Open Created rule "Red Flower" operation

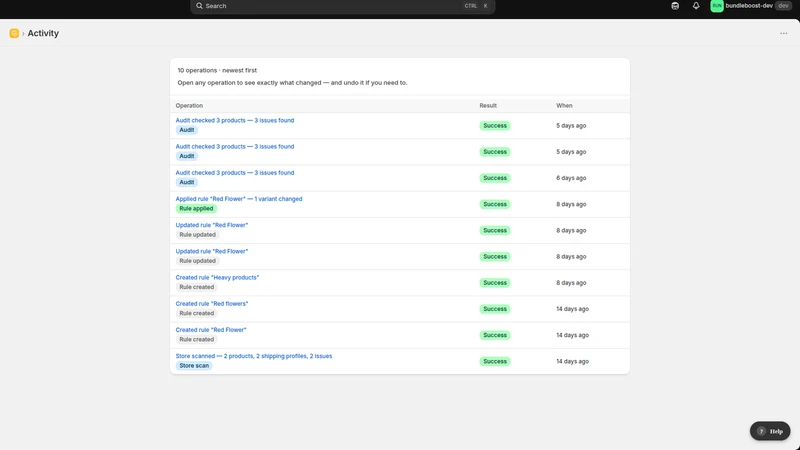pos(211,330)
